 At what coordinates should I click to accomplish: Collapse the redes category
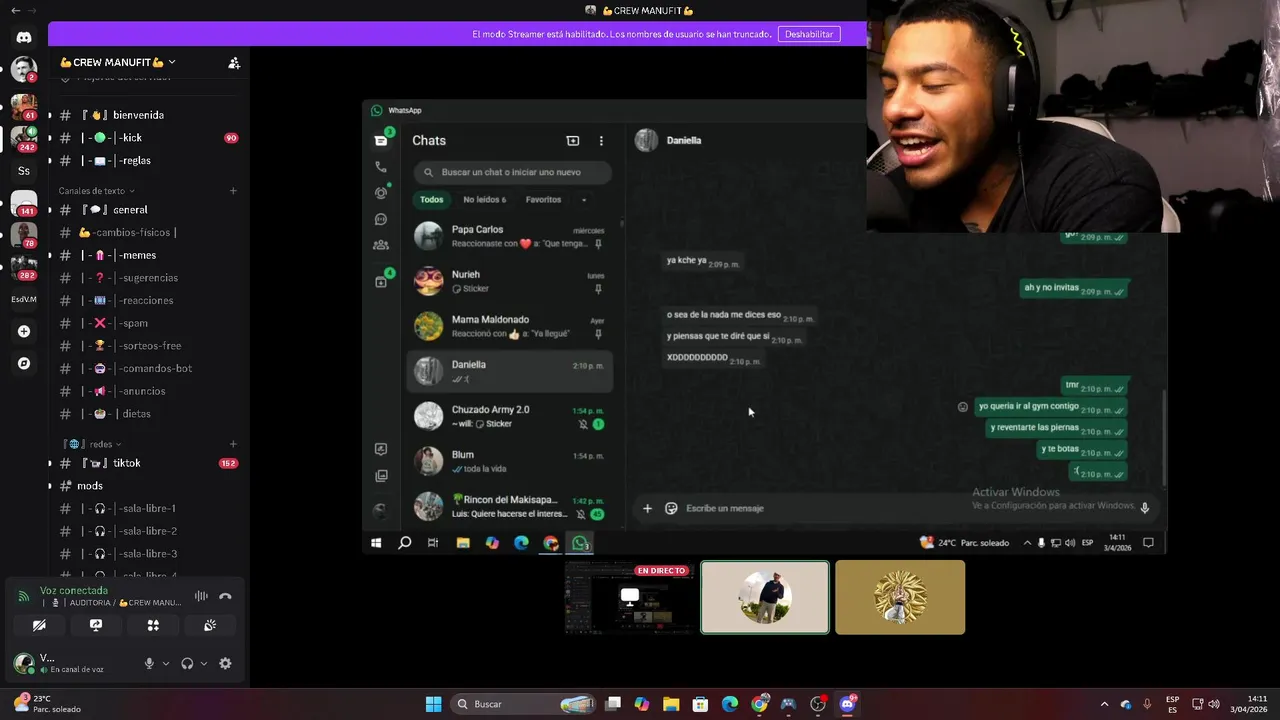coord(93,444)
